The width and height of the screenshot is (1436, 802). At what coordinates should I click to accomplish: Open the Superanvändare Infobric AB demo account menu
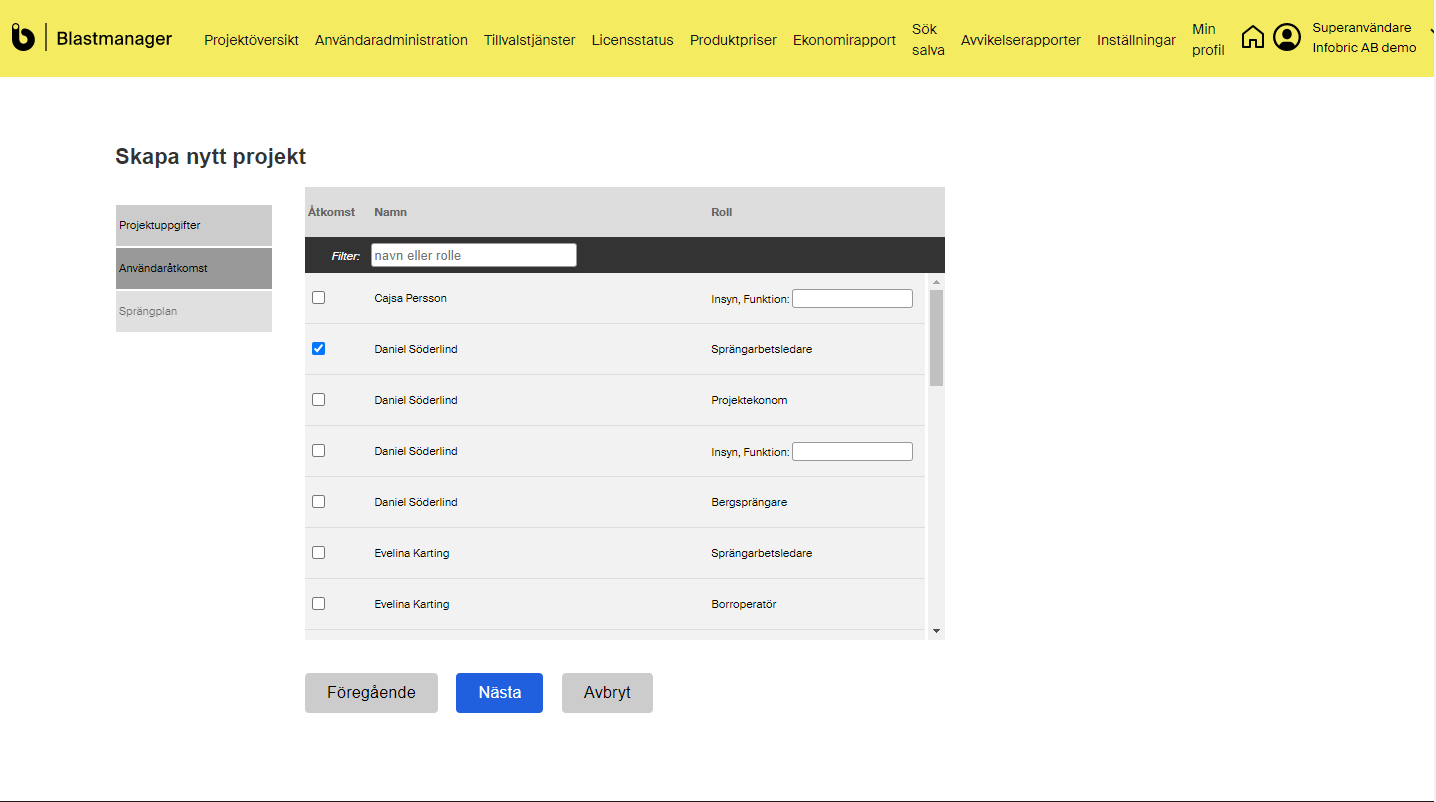click(1364, 38)
